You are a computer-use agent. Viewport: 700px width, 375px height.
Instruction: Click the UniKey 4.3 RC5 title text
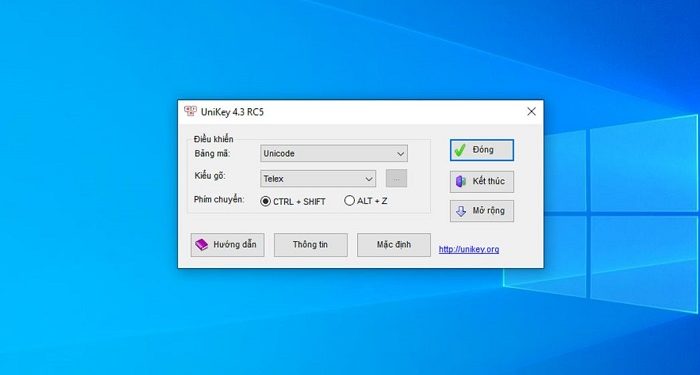232,112
